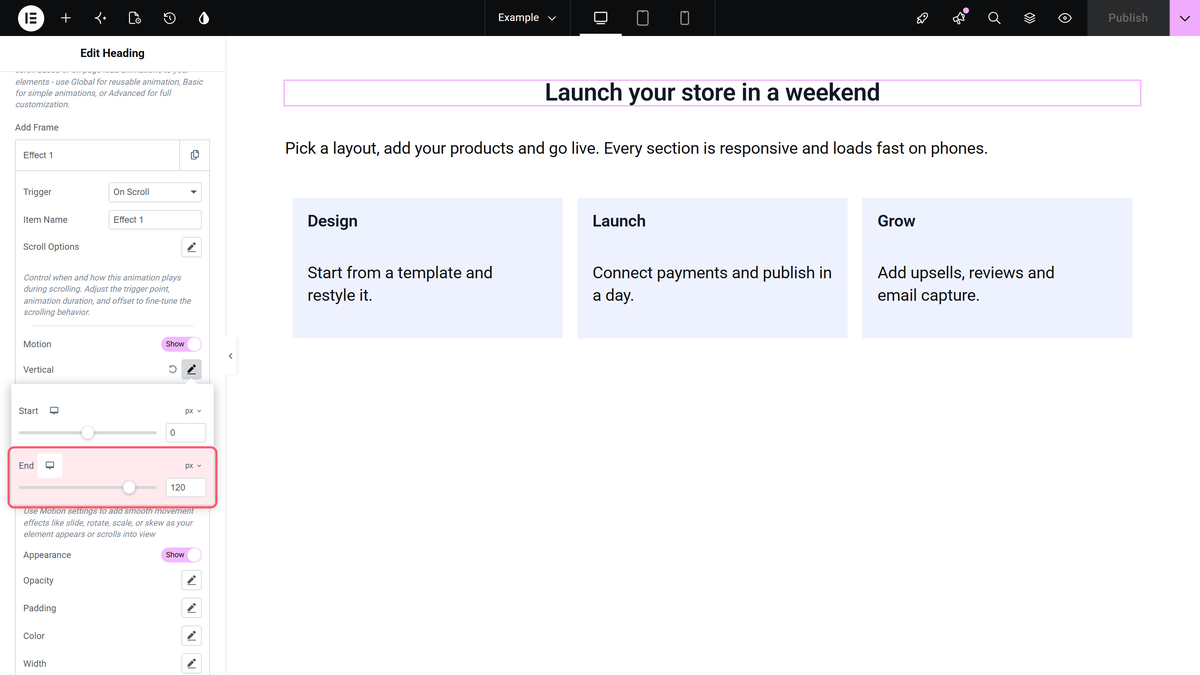
Task: Select the Launch card heading
Action: point(619,221)
